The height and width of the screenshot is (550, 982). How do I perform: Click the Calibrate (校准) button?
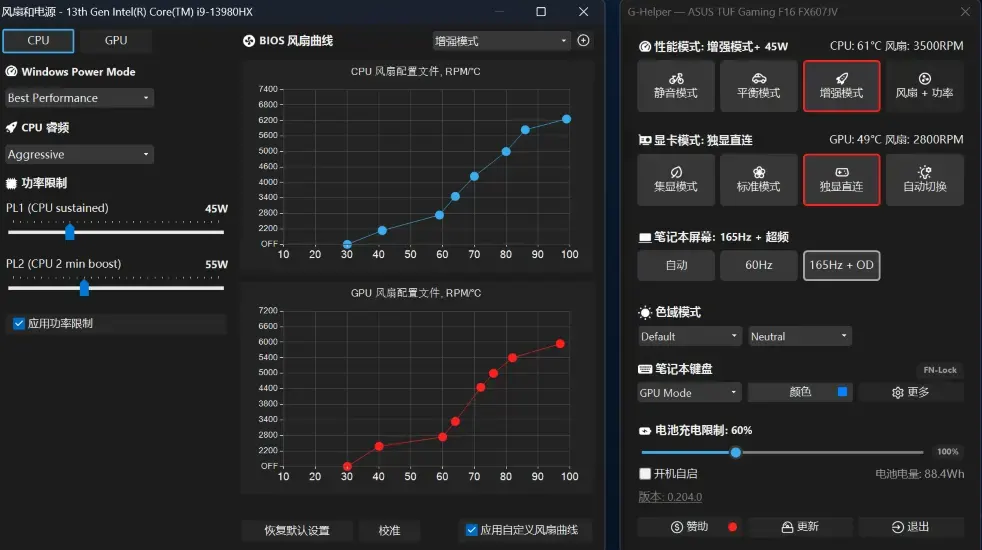[x=389, y=530]
